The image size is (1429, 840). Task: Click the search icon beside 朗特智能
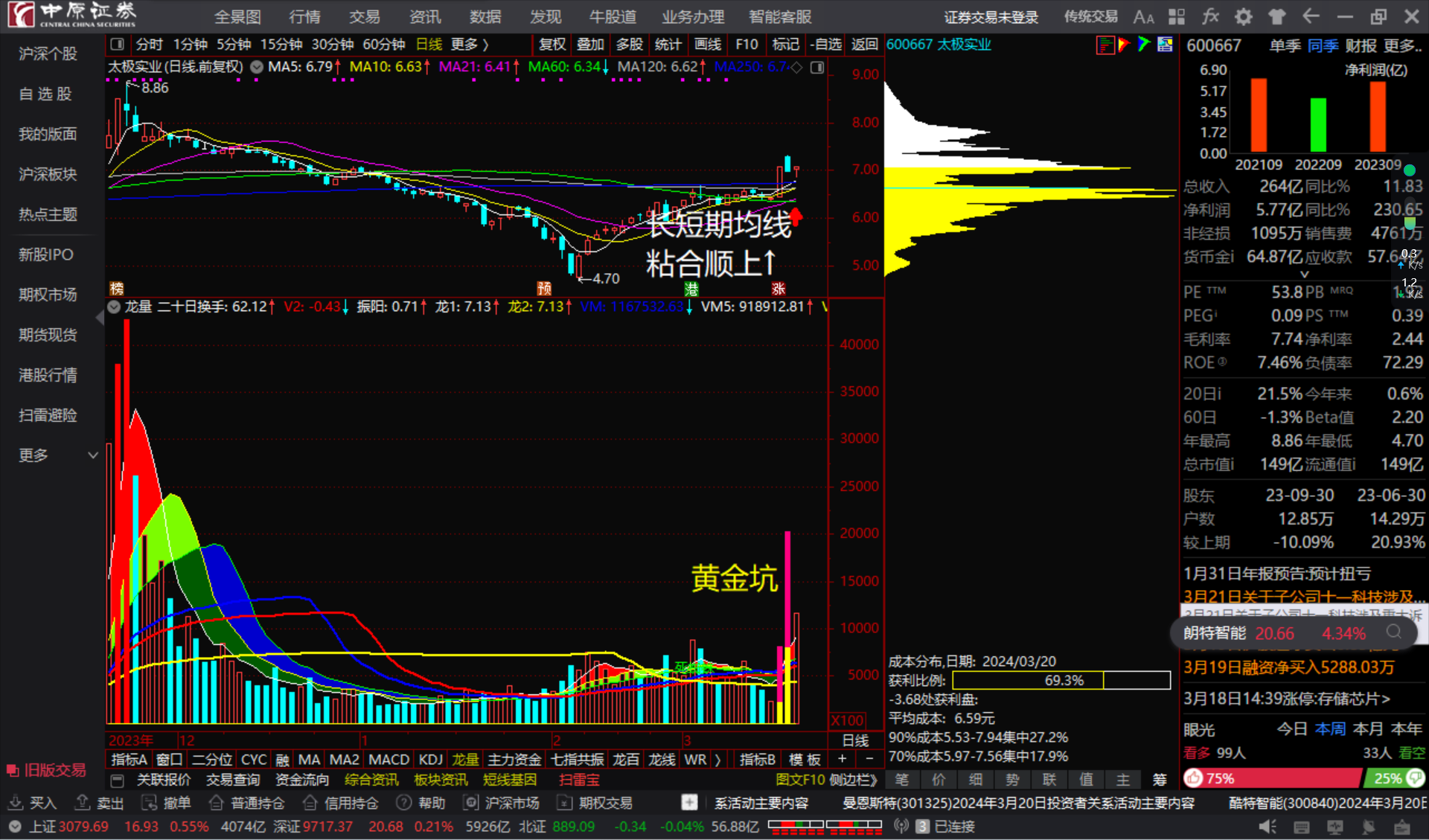(1393, 632)
